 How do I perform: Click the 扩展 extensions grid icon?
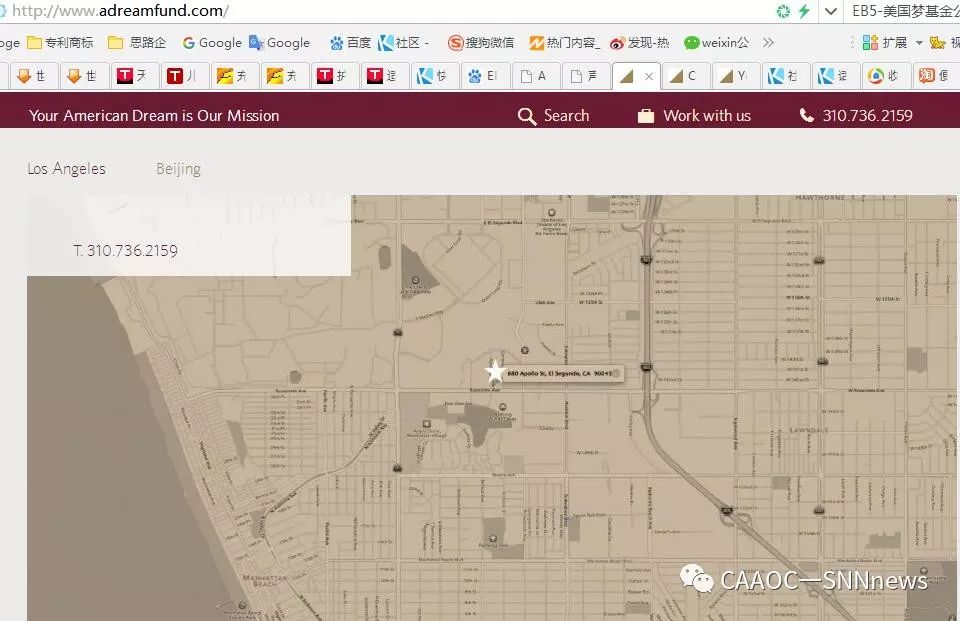(870, 43)
